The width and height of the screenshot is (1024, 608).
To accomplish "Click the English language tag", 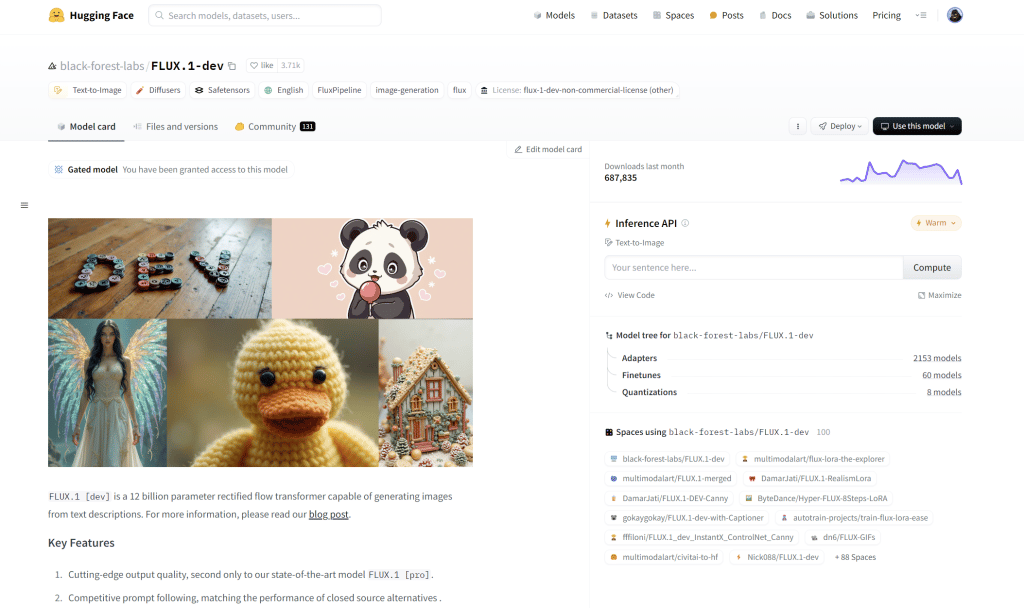I will pyautogui.click(x=283, y=90).
